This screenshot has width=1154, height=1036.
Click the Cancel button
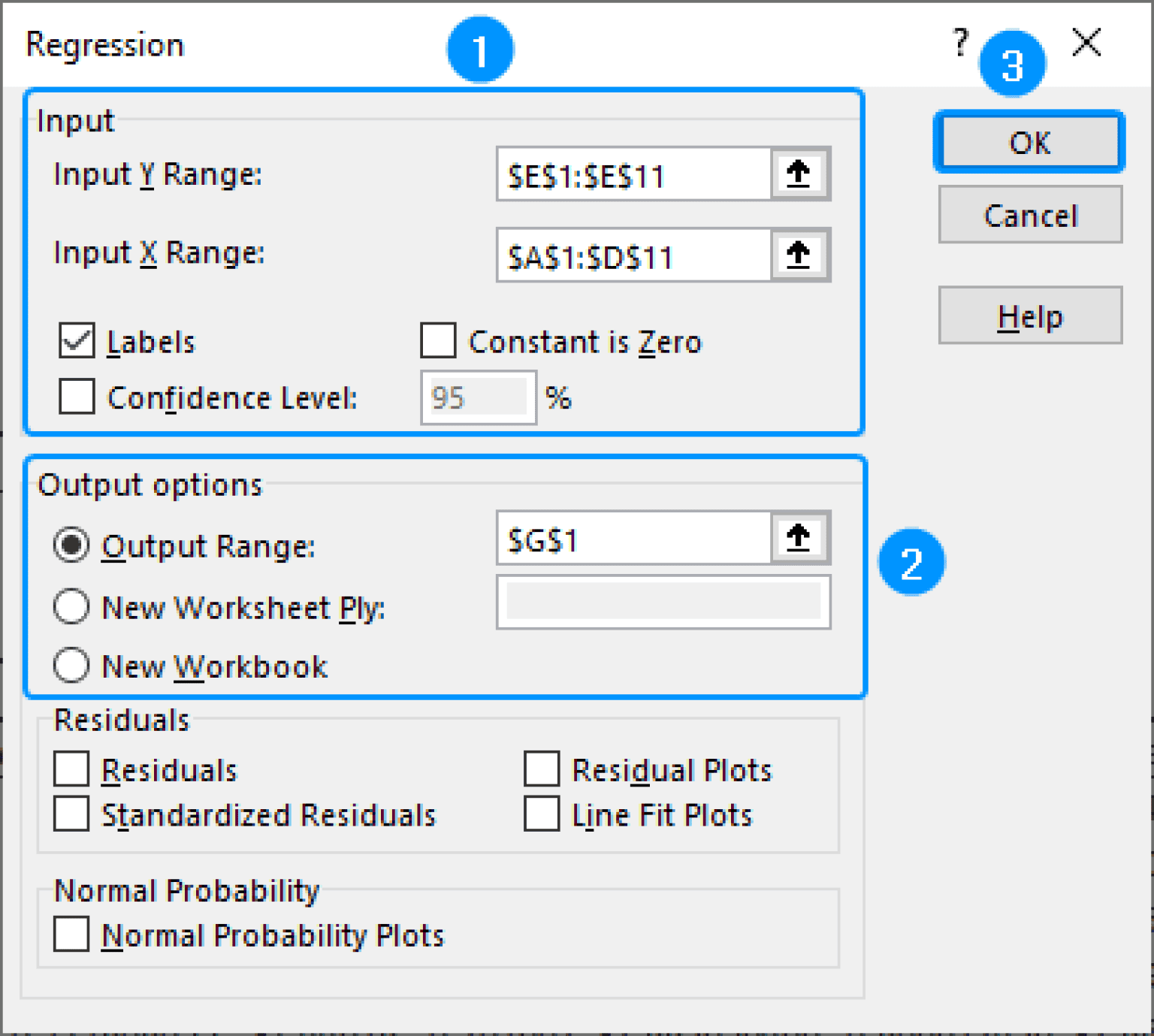point(1029,216)
